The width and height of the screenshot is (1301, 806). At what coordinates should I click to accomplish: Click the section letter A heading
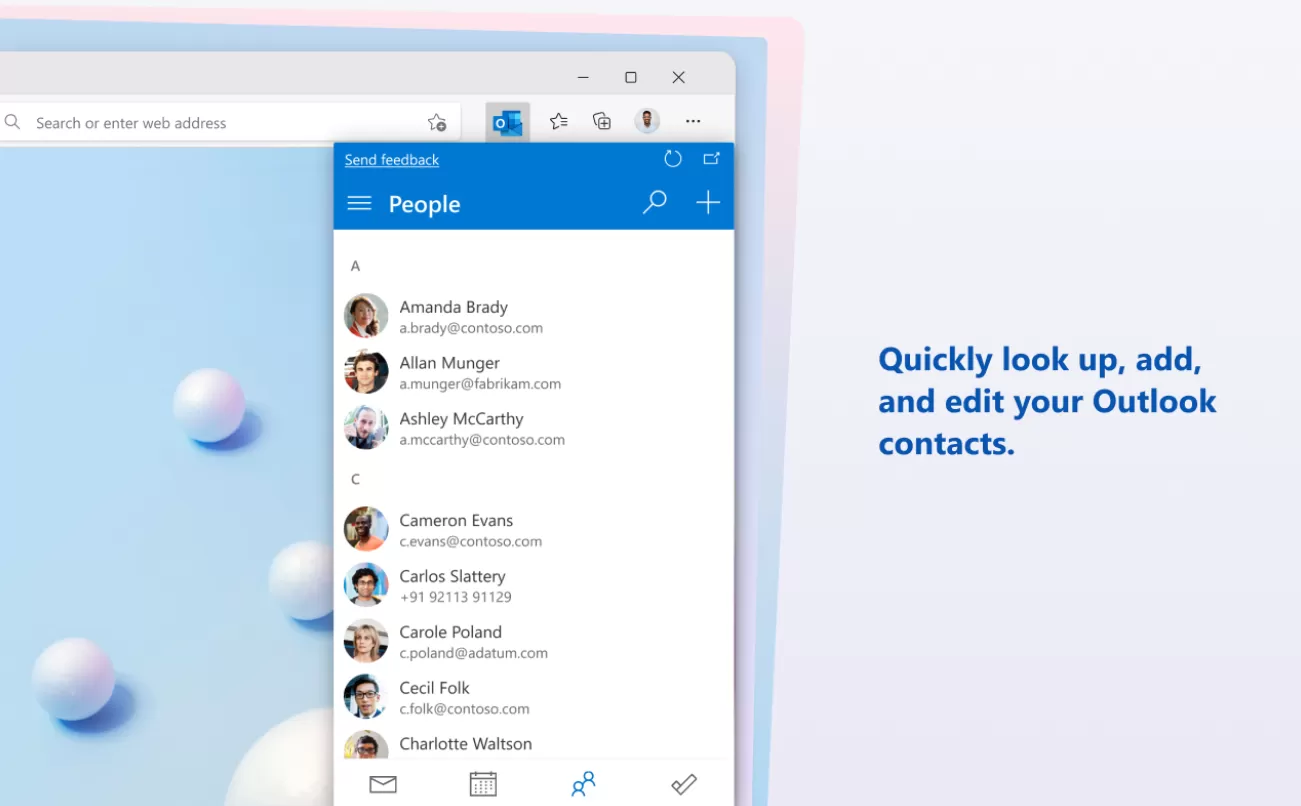tap(355, 266)
